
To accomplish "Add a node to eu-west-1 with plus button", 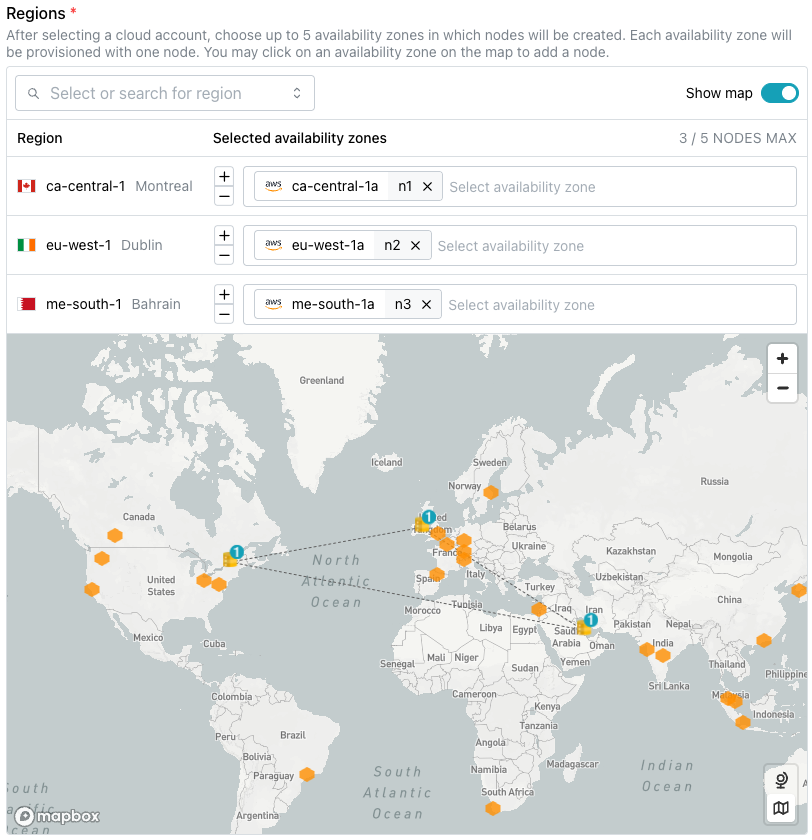I will [224, 235].
